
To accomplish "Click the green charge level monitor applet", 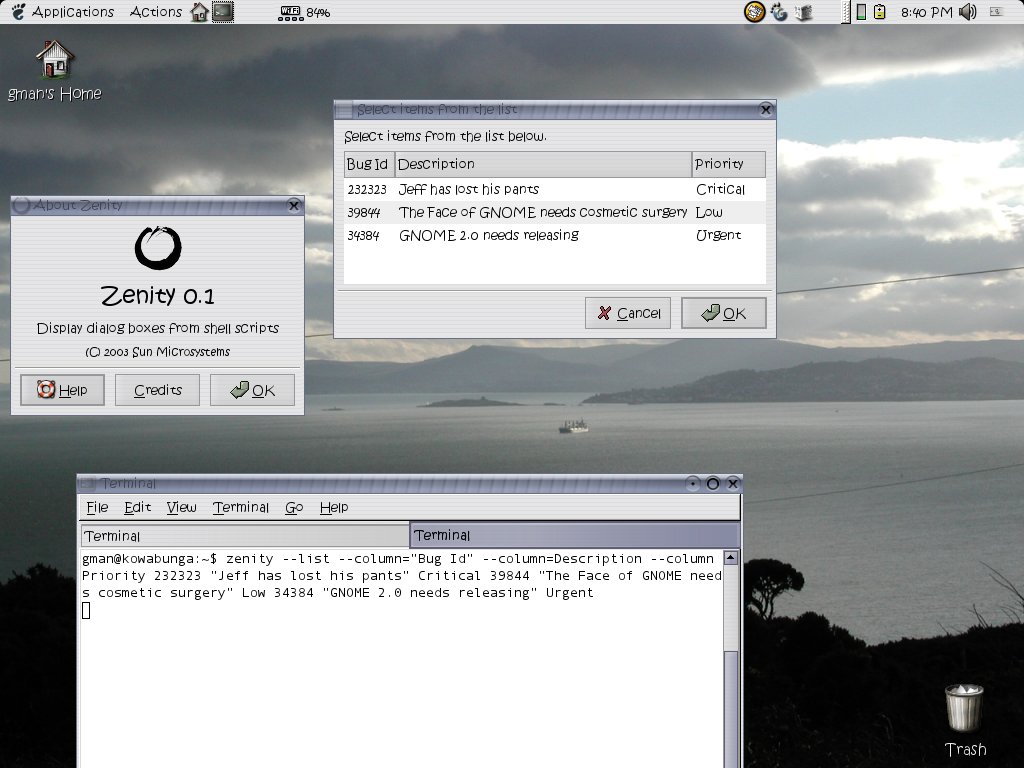I will (x=861, y=12).
